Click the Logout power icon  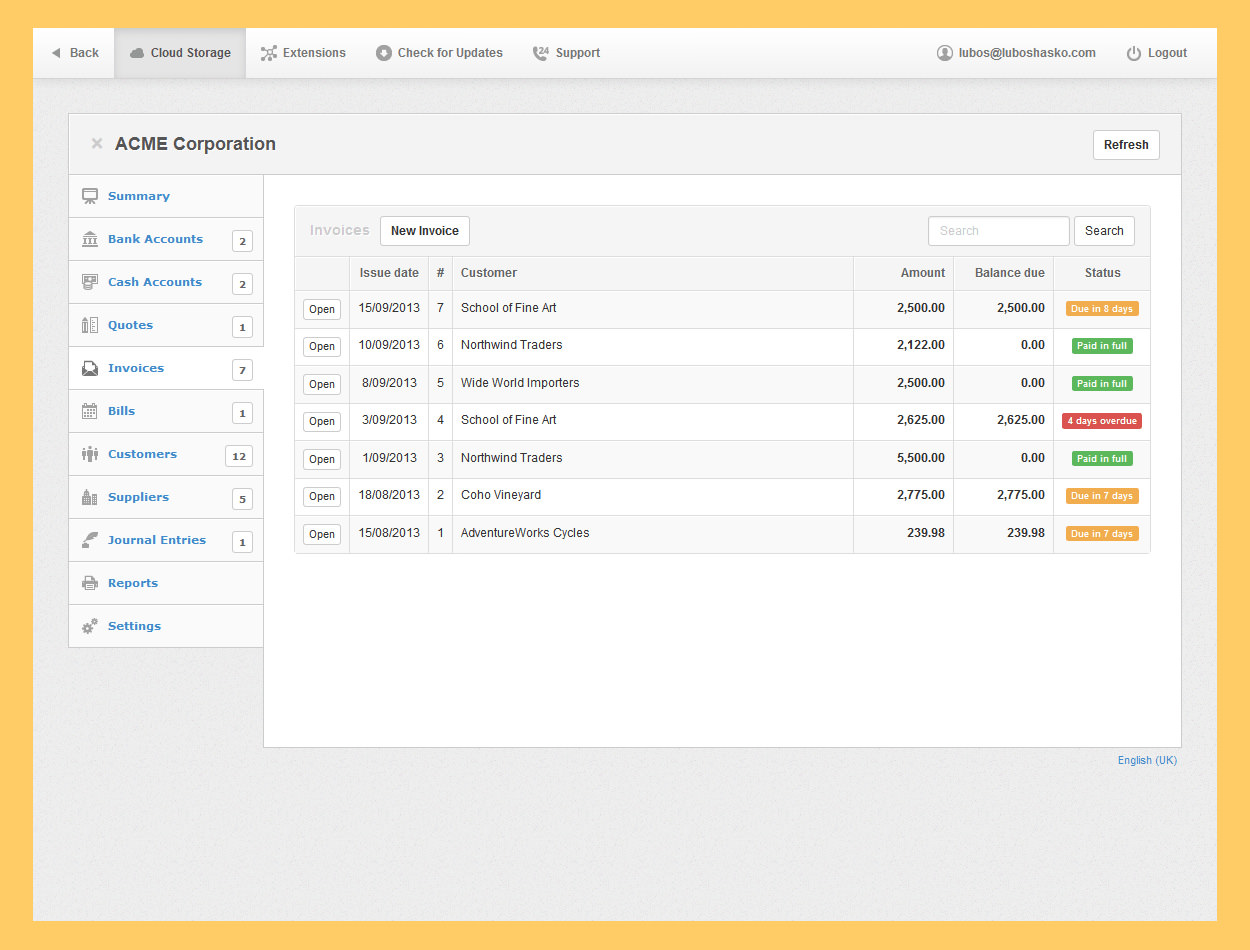coord(1134,53)
